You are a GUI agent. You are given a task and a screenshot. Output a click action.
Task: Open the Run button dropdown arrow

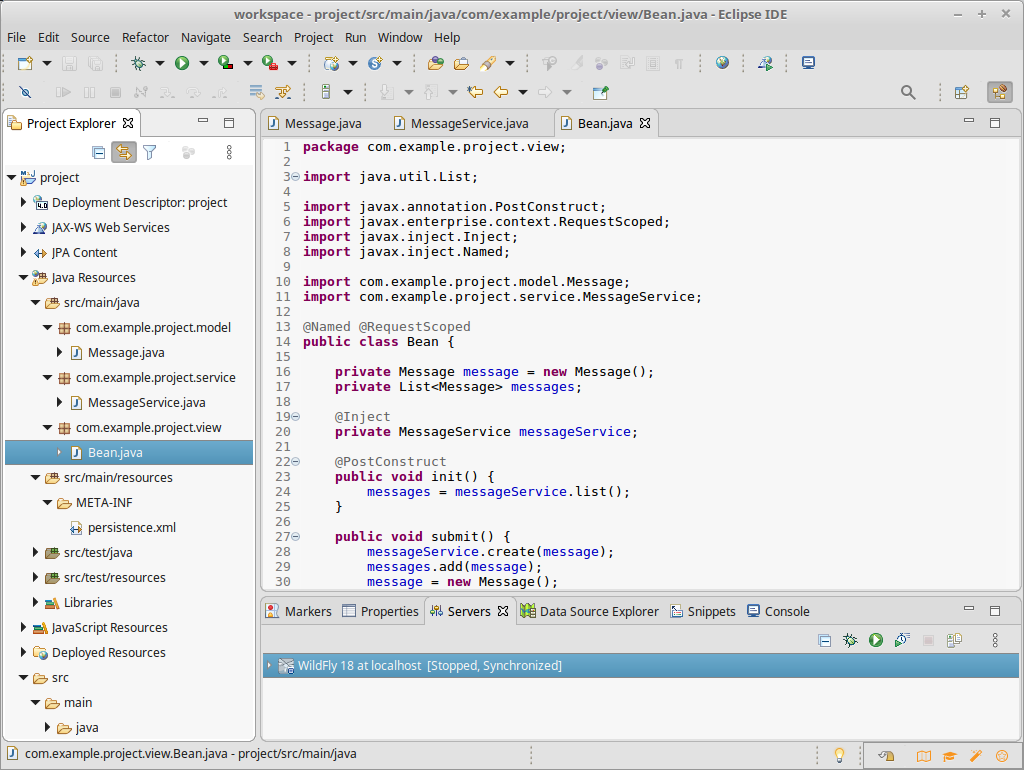tap(203, 63)
